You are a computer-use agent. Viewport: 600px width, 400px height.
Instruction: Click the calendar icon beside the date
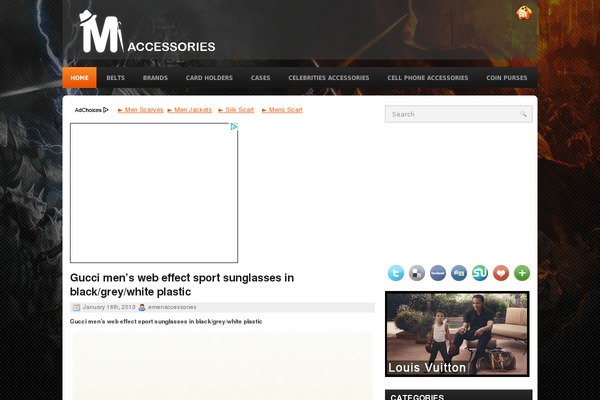point(77,307)
